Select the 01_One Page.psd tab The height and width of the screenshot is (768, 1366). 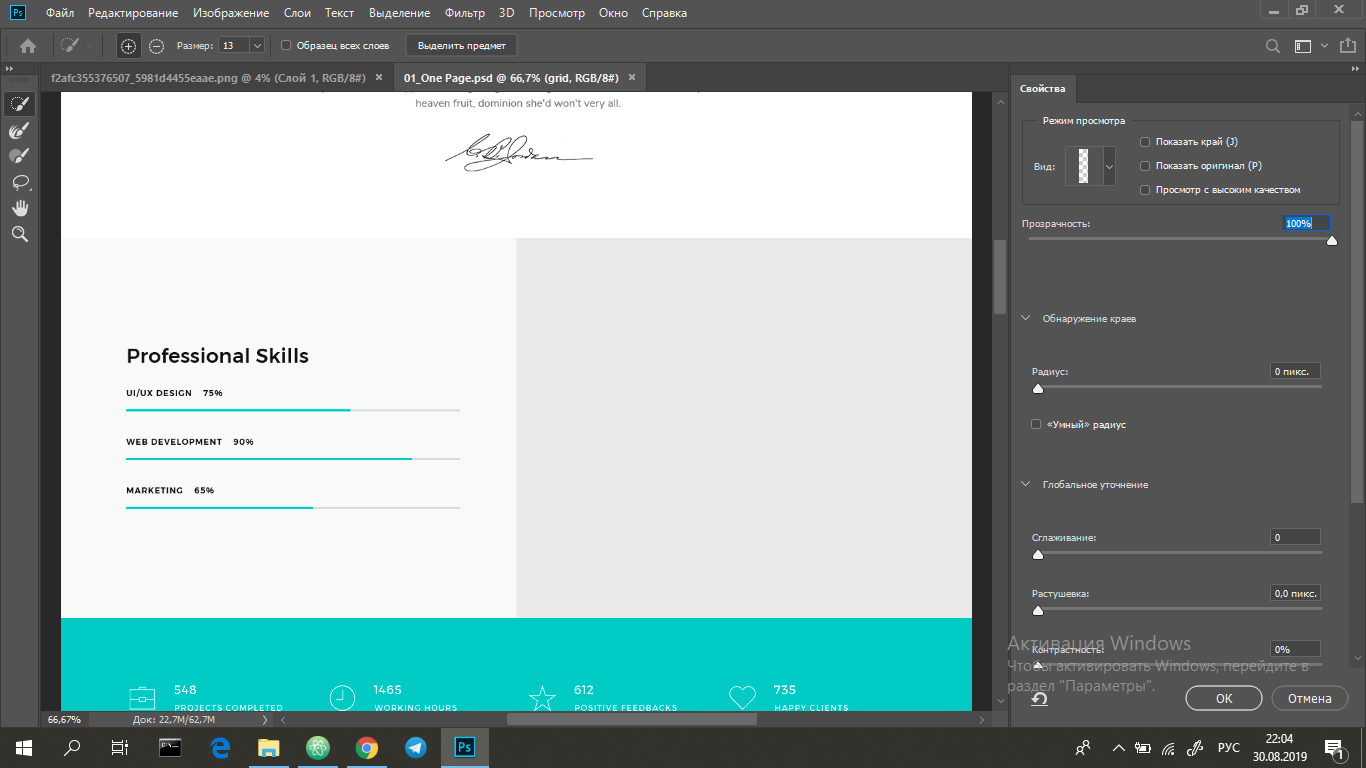pyautogui.click(x=511, y=77)
